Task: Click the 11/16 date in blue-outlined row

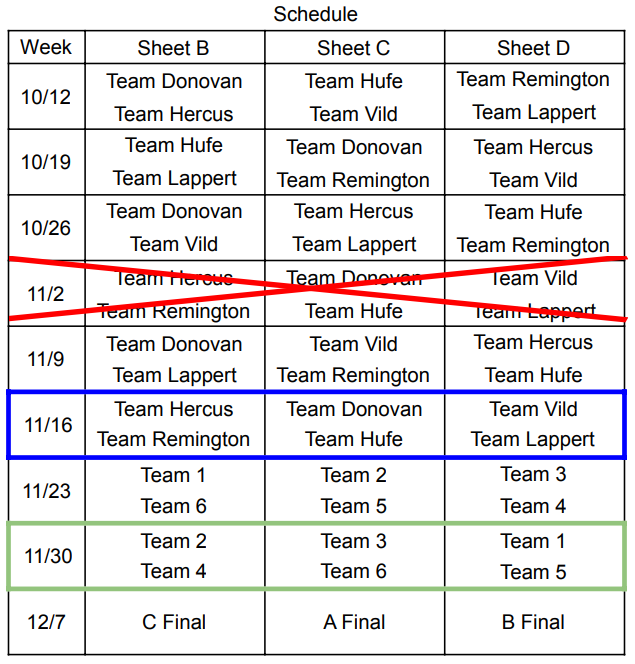Action: click(48, 425)
